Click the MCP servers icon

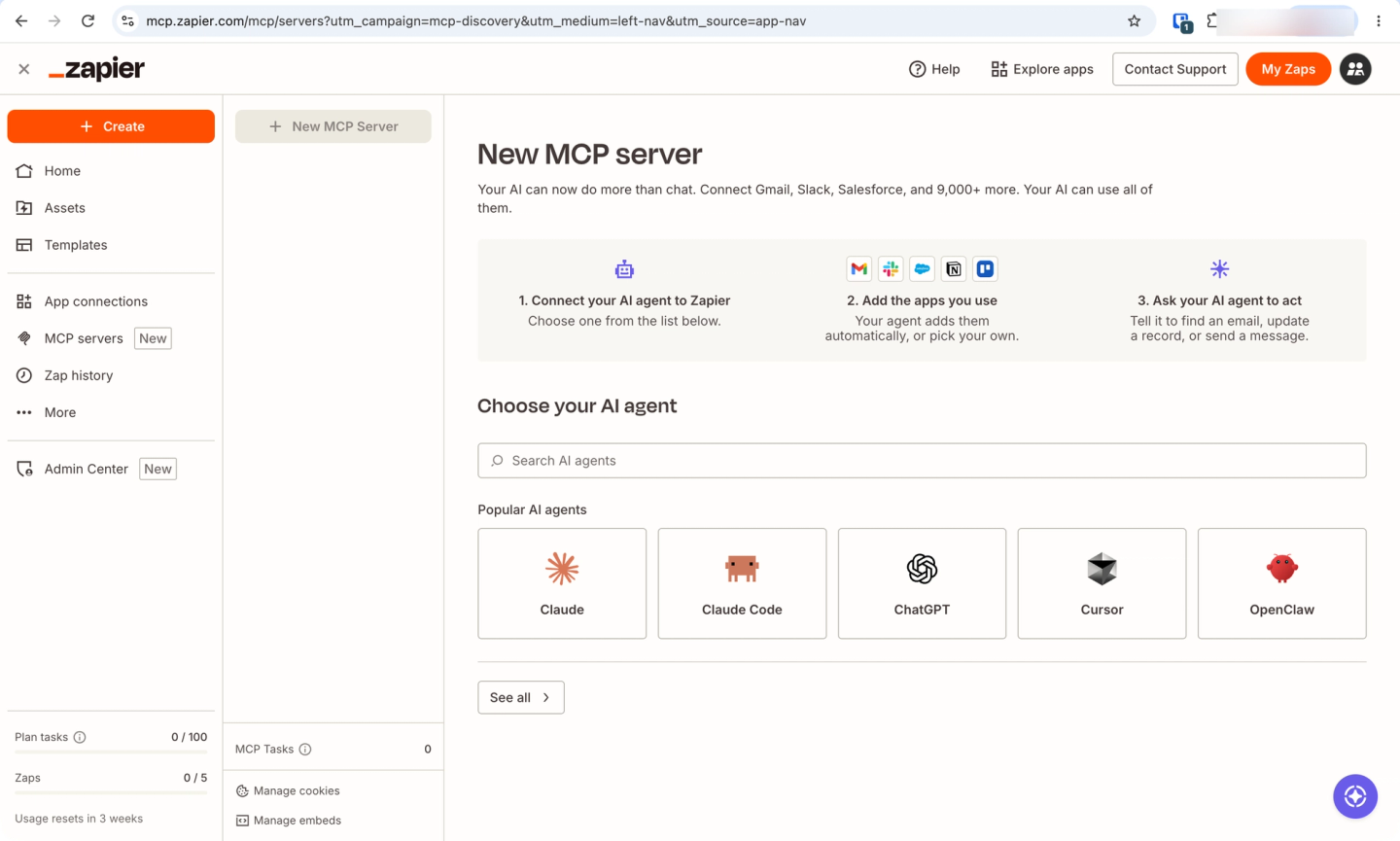[24, 338]
